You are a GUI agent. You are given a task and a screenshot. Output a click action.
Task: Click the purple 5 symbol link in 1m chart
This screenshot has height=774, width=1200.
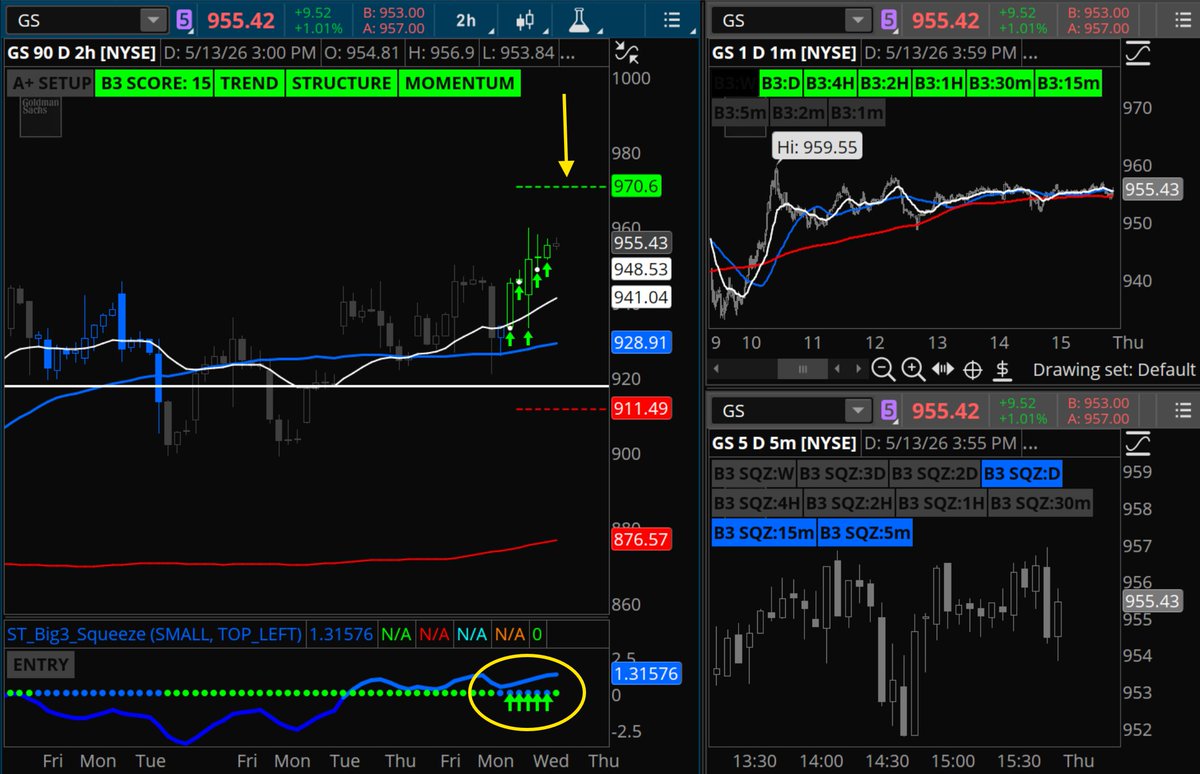[x=891, y=19]
